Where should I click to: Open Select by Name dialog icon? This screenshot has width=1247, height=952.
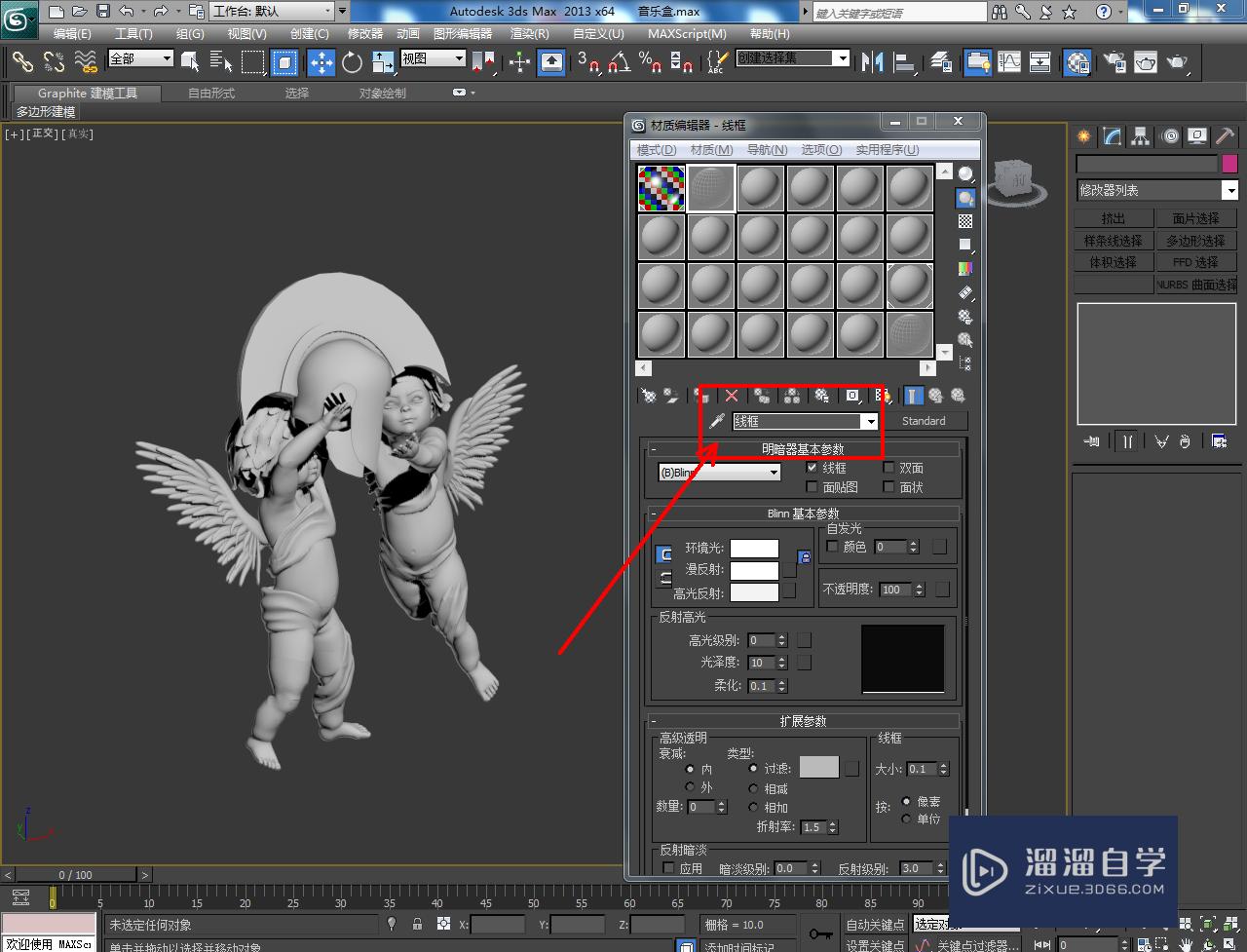coord(221,62)
